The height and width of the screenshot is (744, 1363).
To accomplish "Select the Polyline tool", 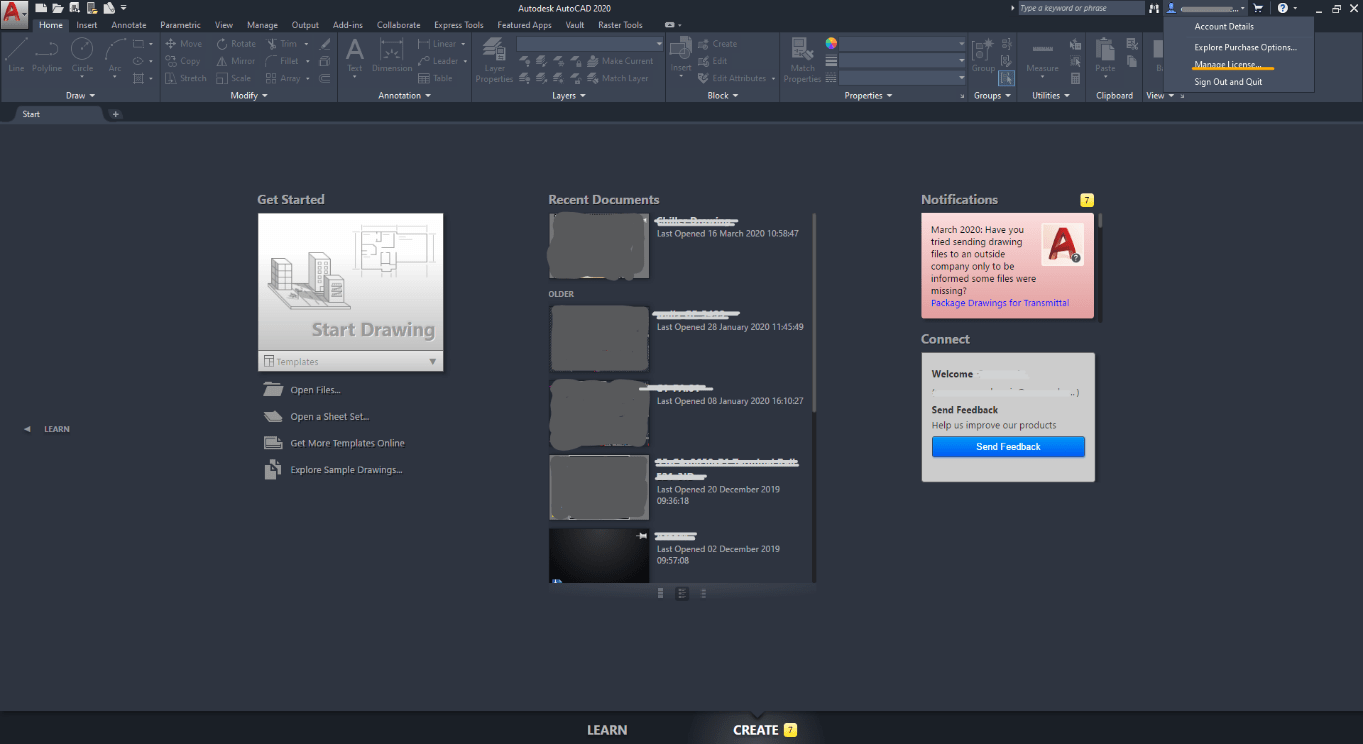I will (x=47, y=55).
